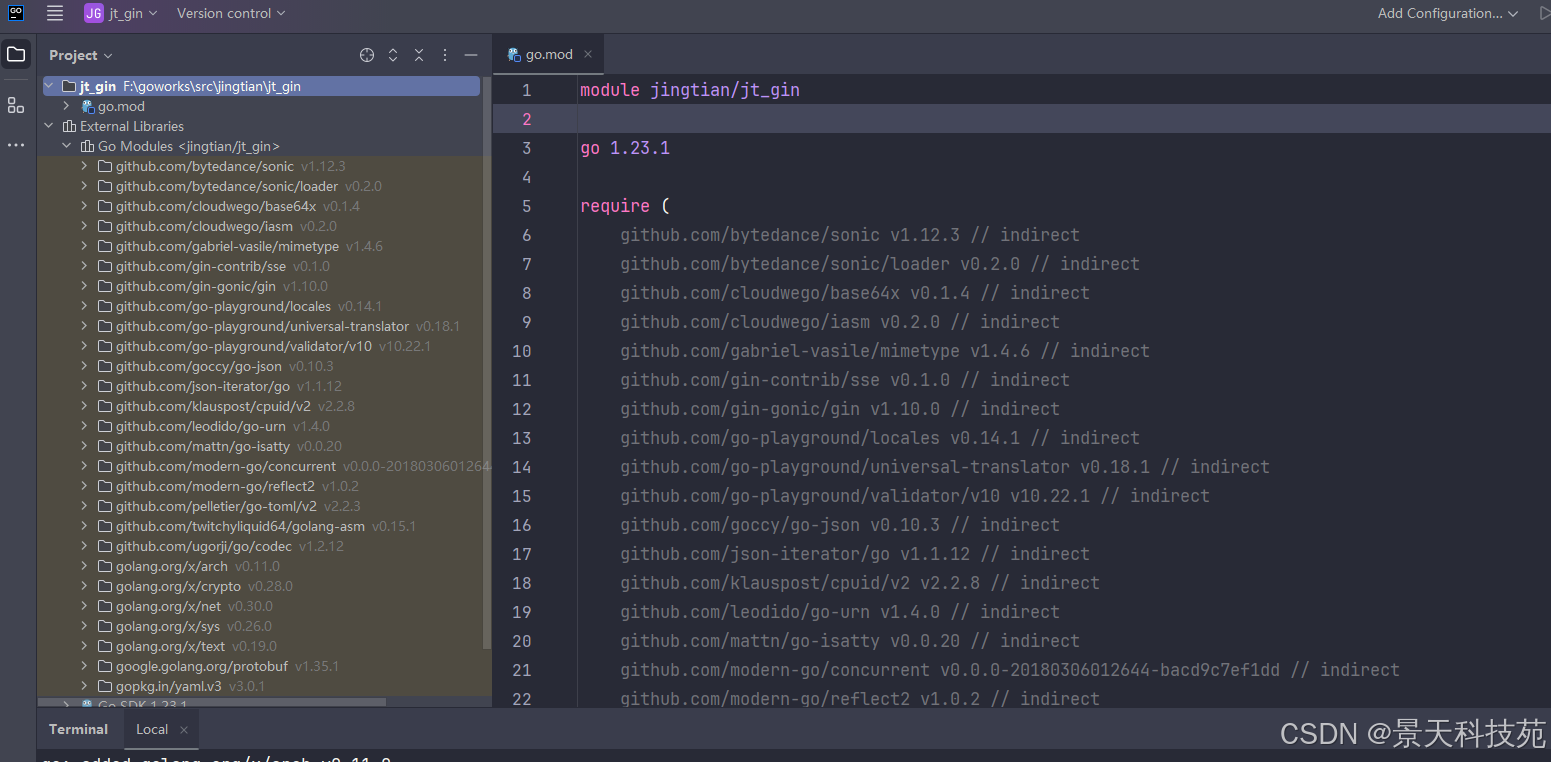Expand golang.org/x/net module
The height and width of the screenshot is (762, 1551).
click(84, 606)
